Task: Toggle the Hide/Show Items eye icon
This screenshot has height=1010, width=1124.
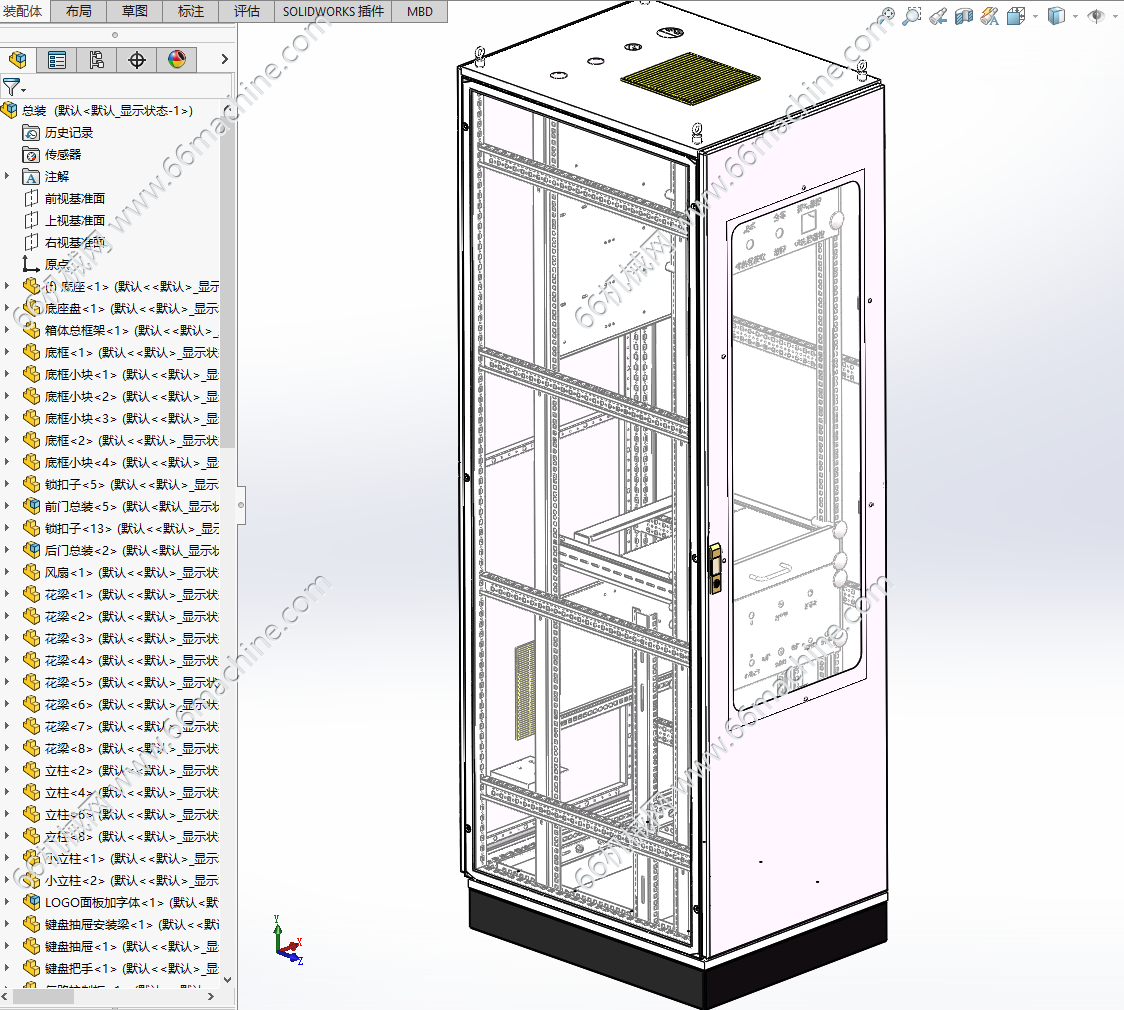Action: tap(1096, 16)
